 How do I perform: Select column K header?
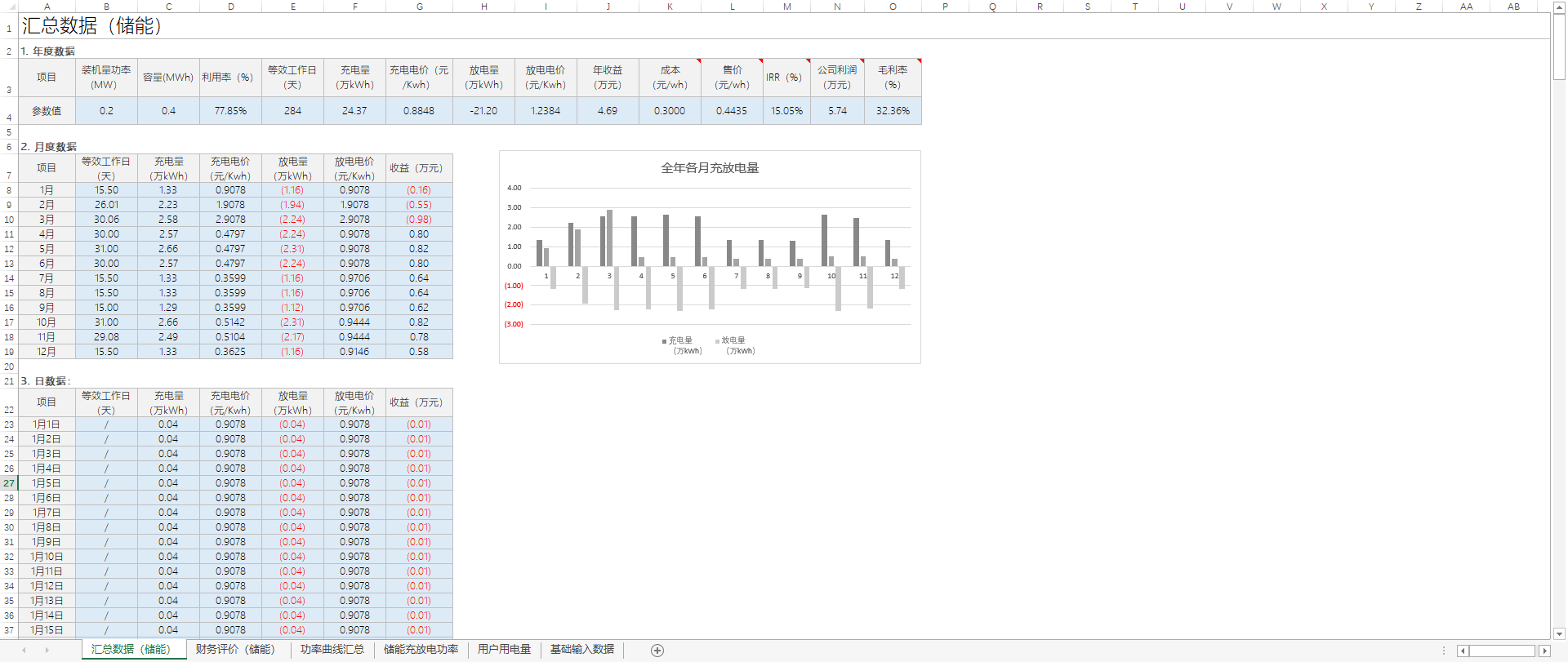(x=670, y=7)
